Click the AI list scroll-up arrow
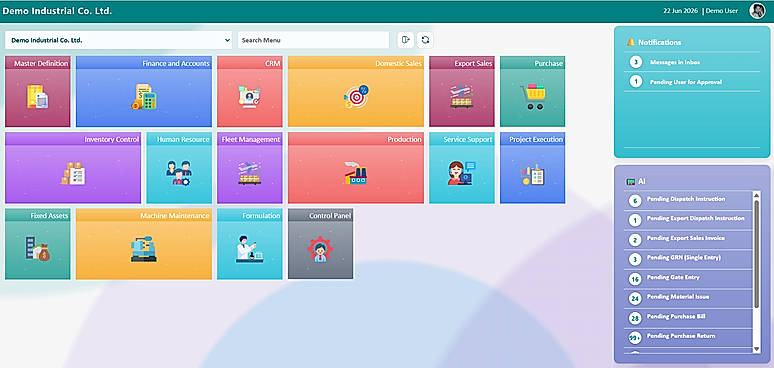Screen dimensions: 774x368 [x=757, y=195]
